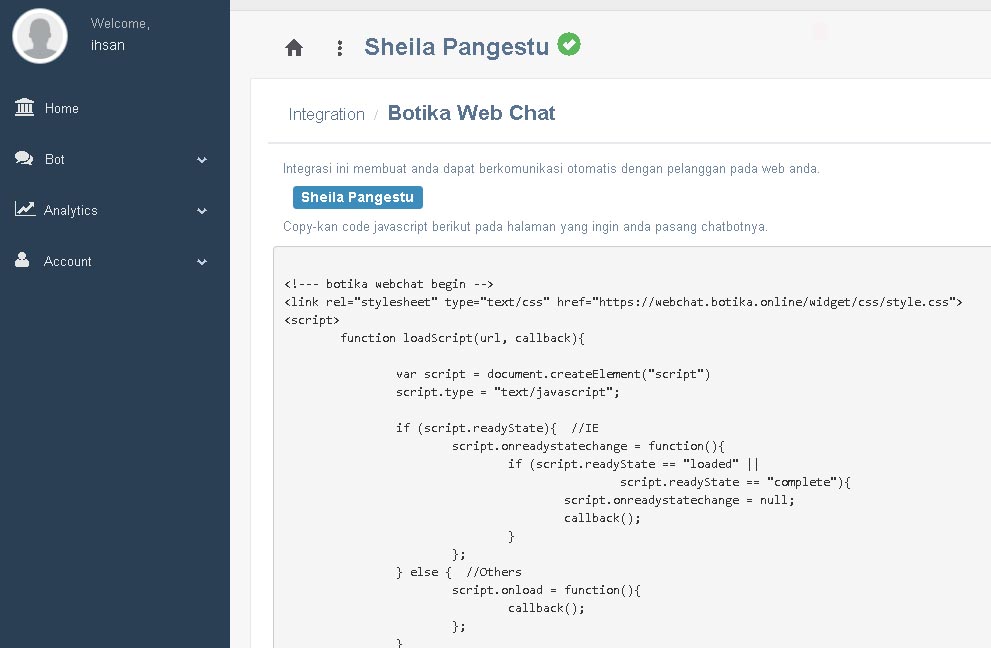Expand the Analytics submenu chevron
Screen dimensions: 991x648
pos(202,211)
